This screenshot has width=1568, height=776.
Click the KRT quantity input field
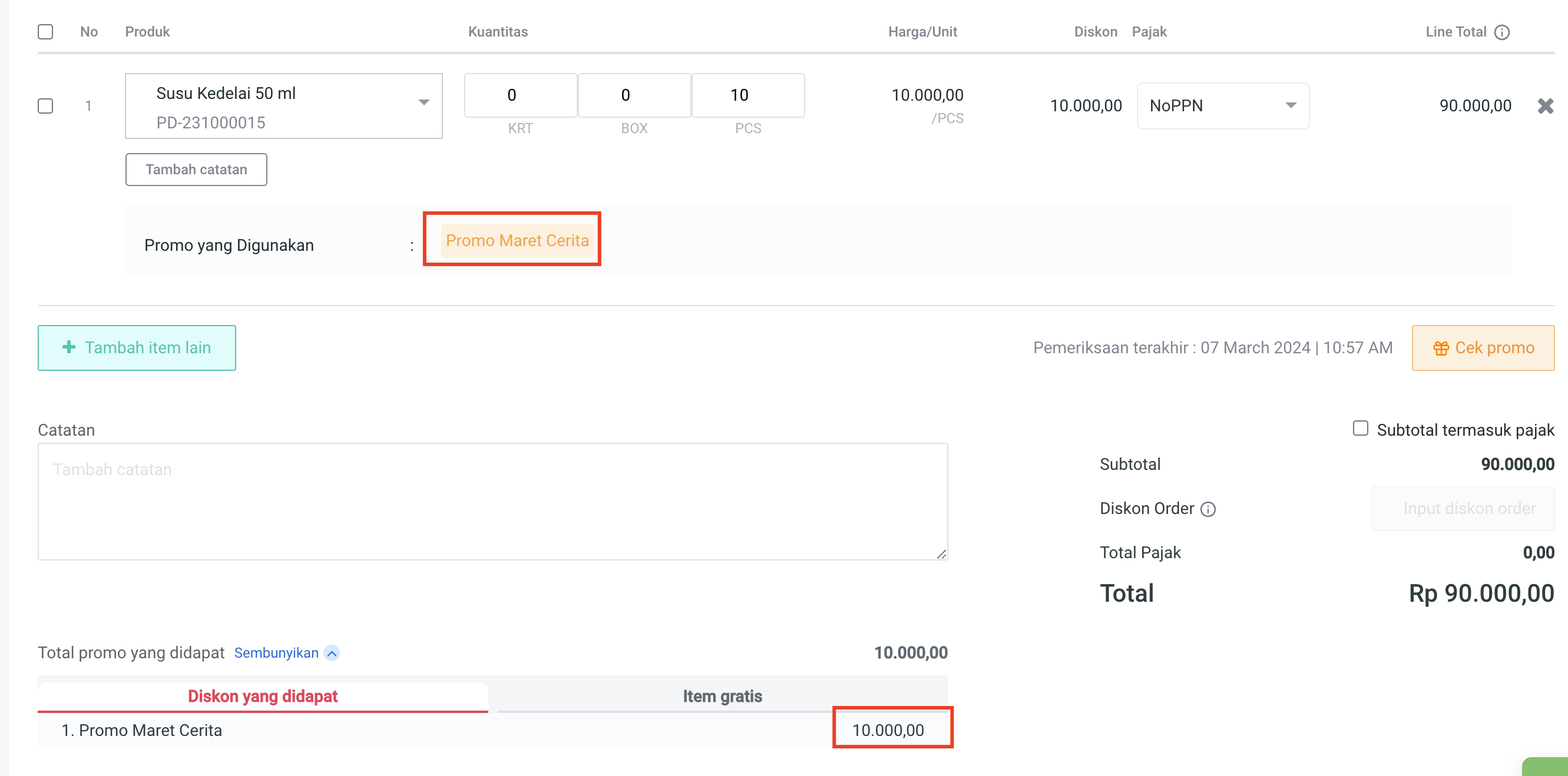(520, 95)
